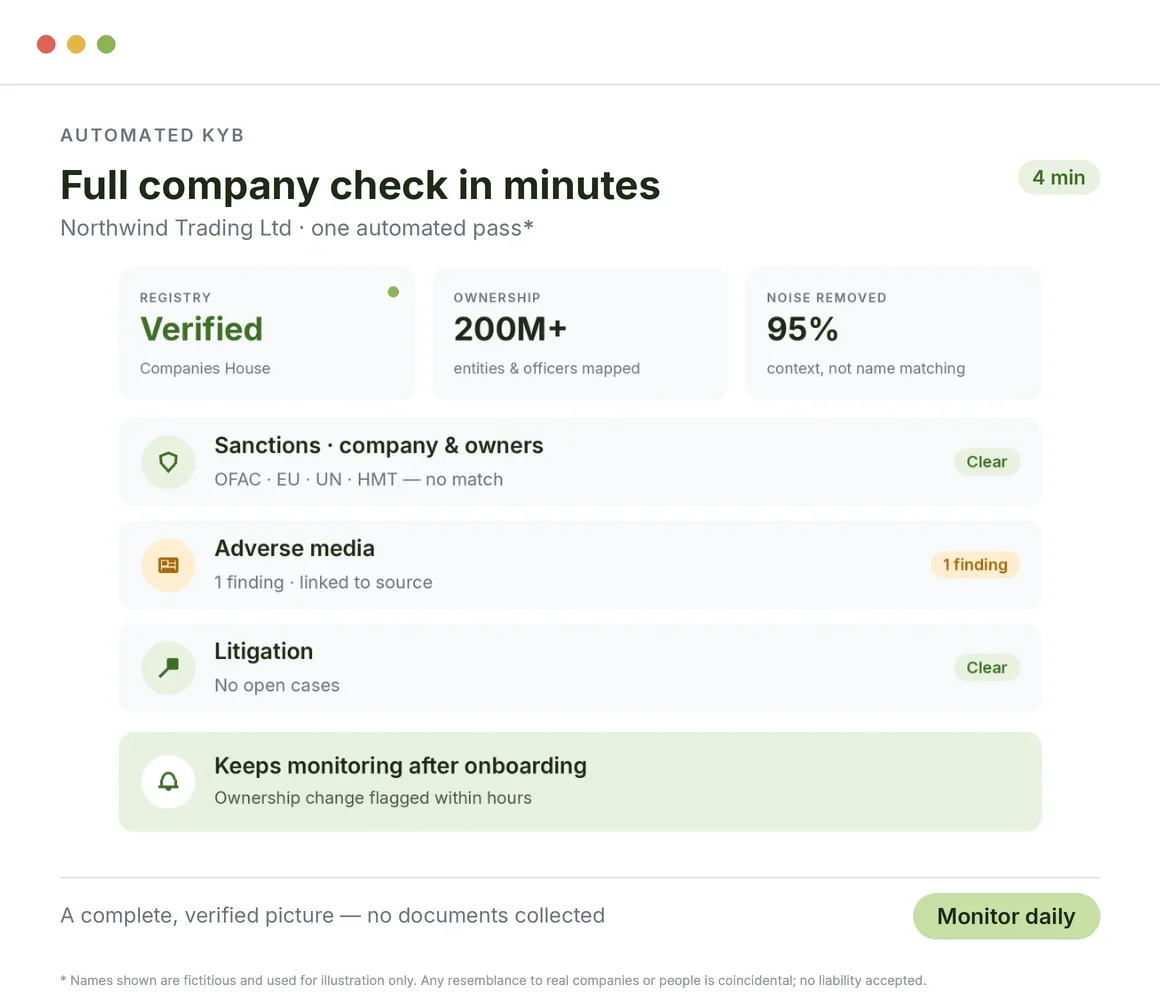Screen dimensions: 1160x1000
Task: Select the Keeps monitoring after onboarding heading
Action: [400, 766]
